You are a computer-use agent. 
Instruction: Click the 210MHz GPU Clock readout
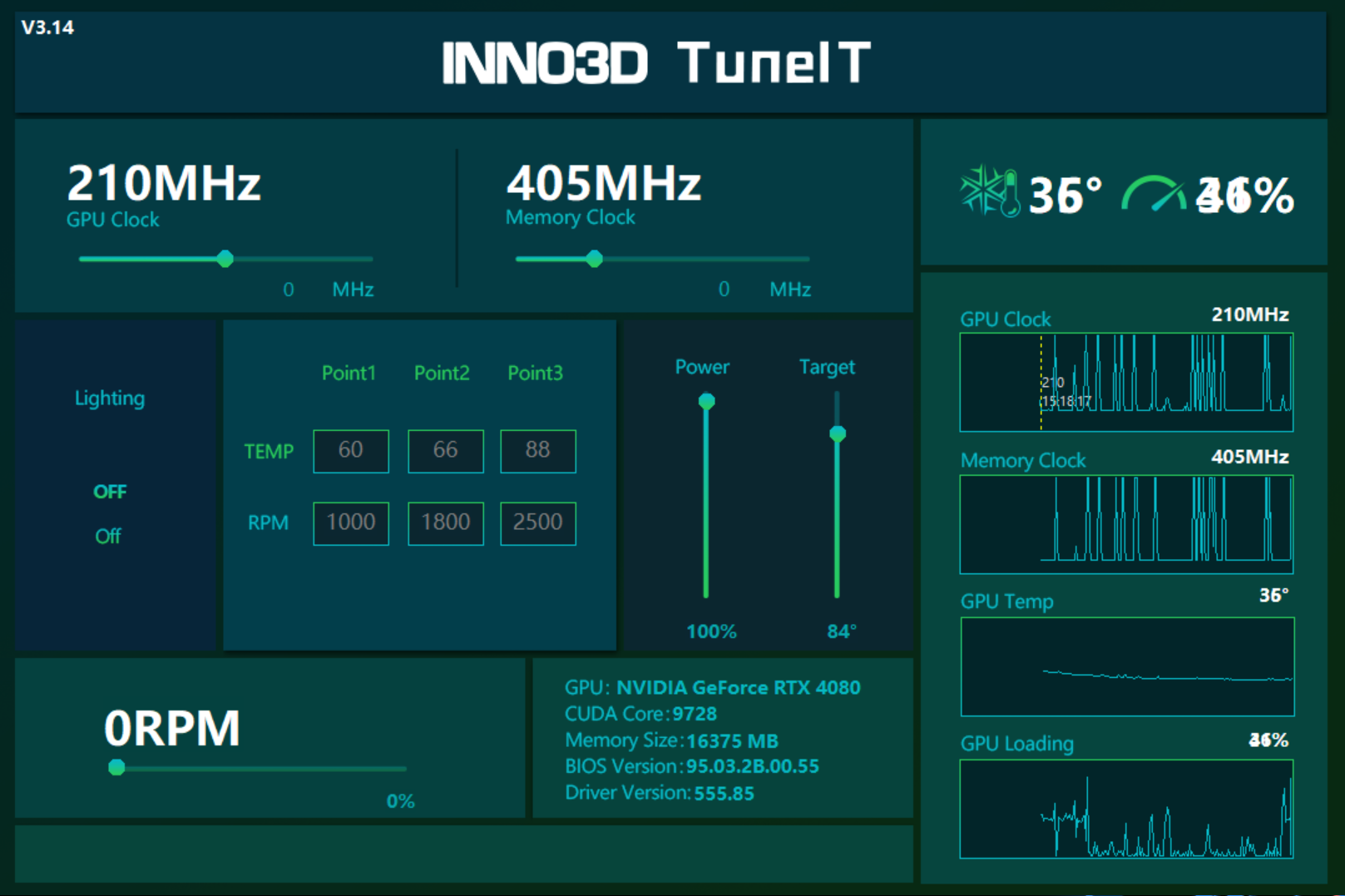click(x=164, y=183)
